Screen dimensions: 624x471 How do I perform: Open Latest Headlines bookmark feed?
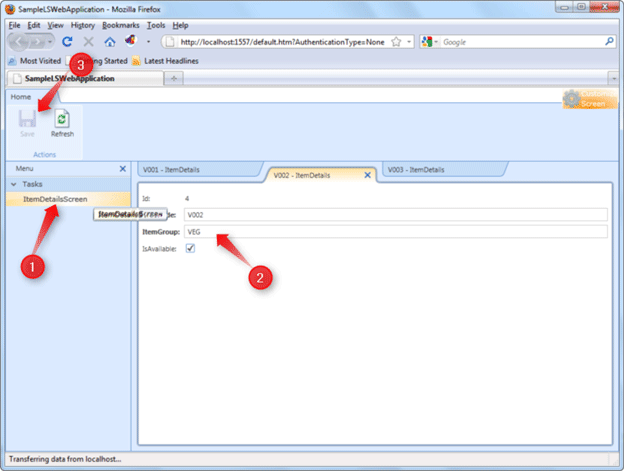[x=166, y=61]
